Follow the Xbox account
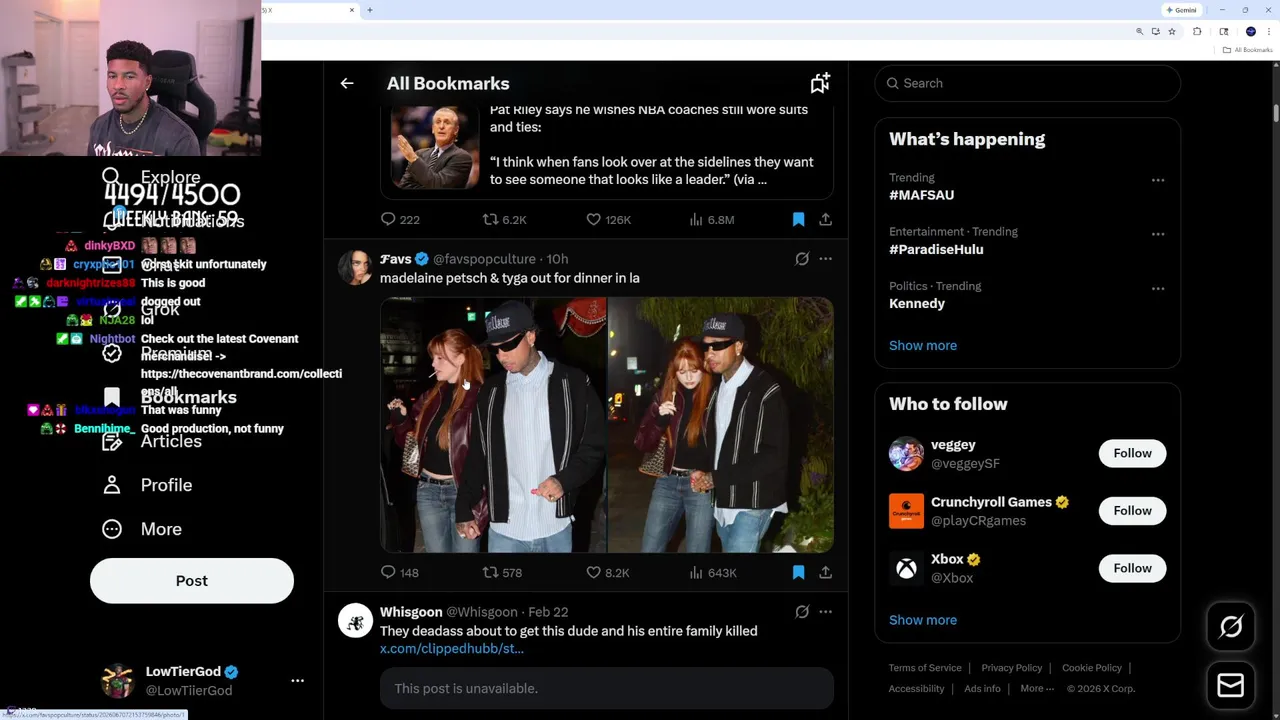The image size is (1280, 720). tap(1132, 568)
